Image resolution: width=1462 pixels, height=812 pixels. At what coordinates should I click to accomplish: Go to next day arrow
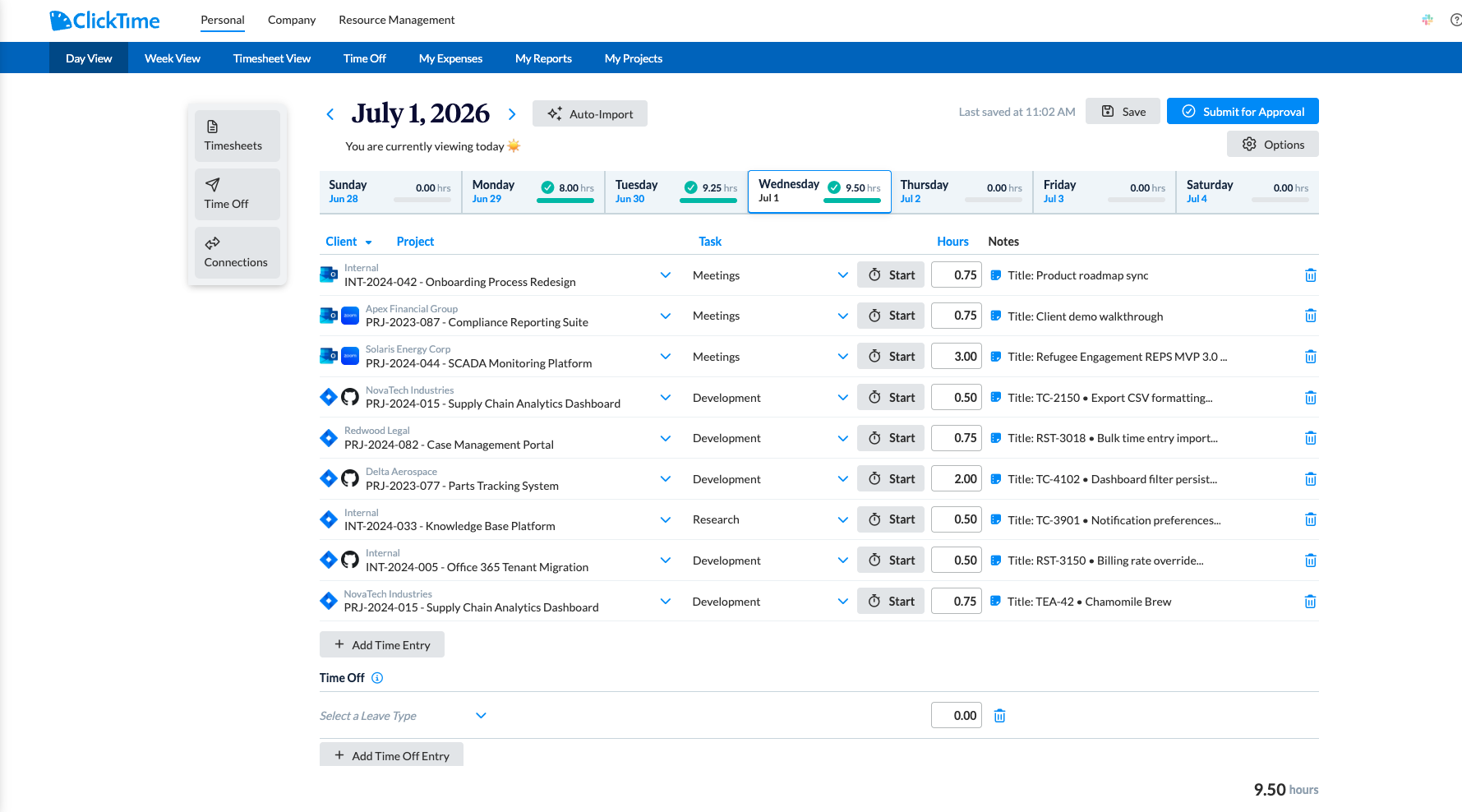[x=512, y=114]
